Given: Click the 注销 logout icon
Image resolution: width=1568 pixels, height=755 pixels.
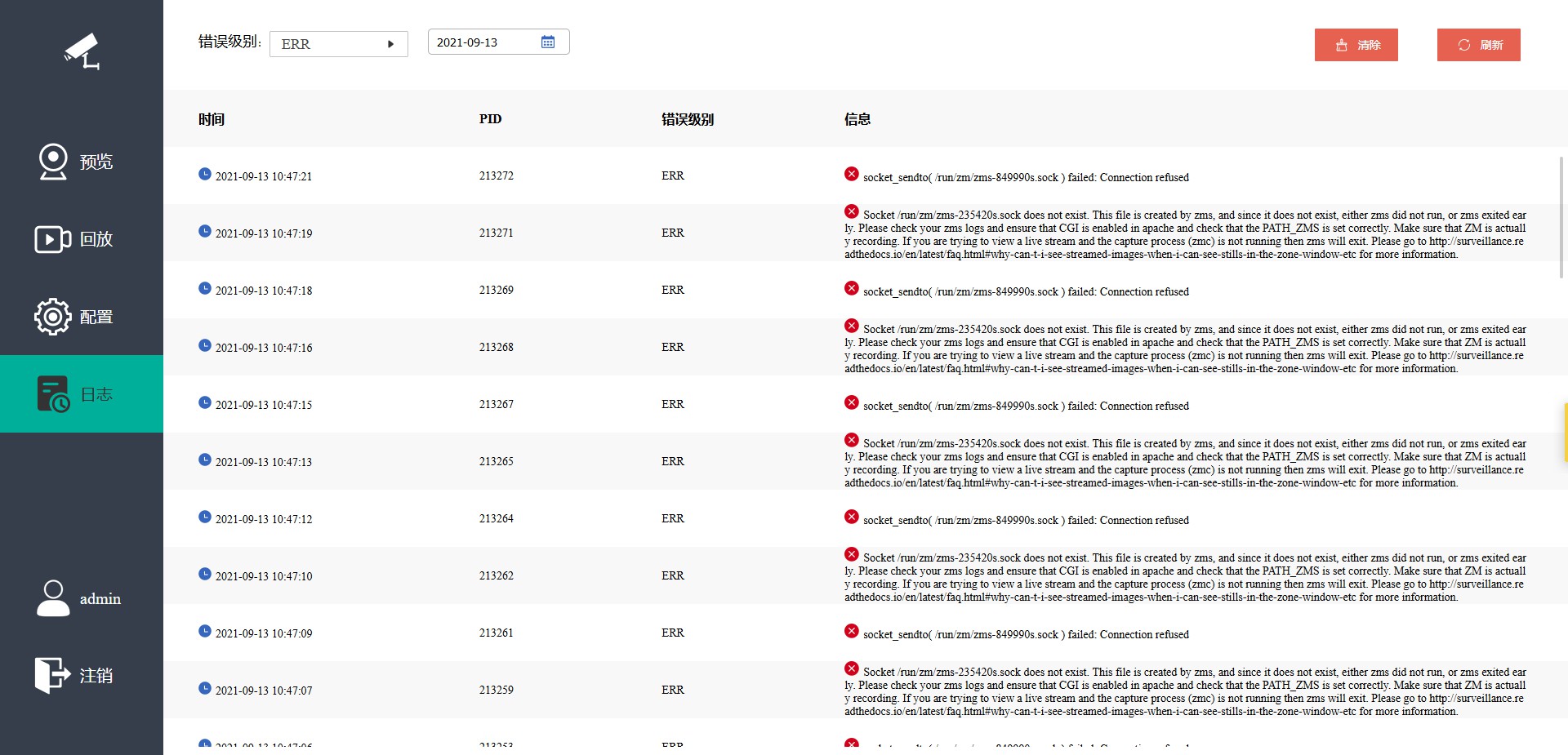Looking at the screenshot, I should pyautogui.click(x=53, y=675).
